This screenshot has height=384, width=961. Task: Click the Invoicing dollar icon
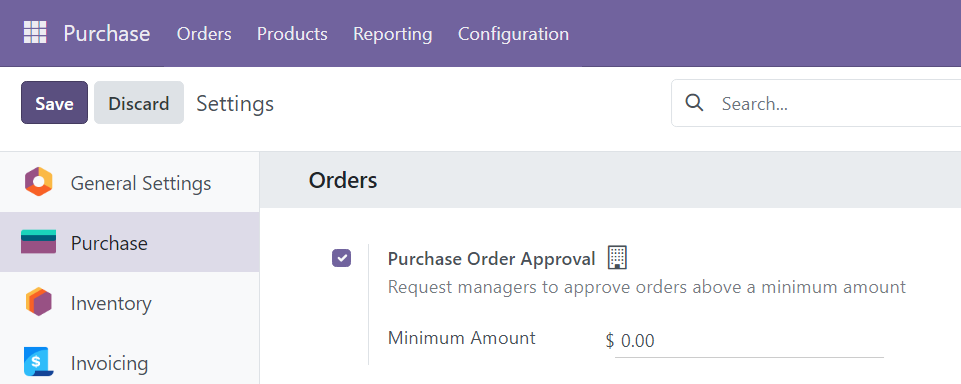pos(39,362)
